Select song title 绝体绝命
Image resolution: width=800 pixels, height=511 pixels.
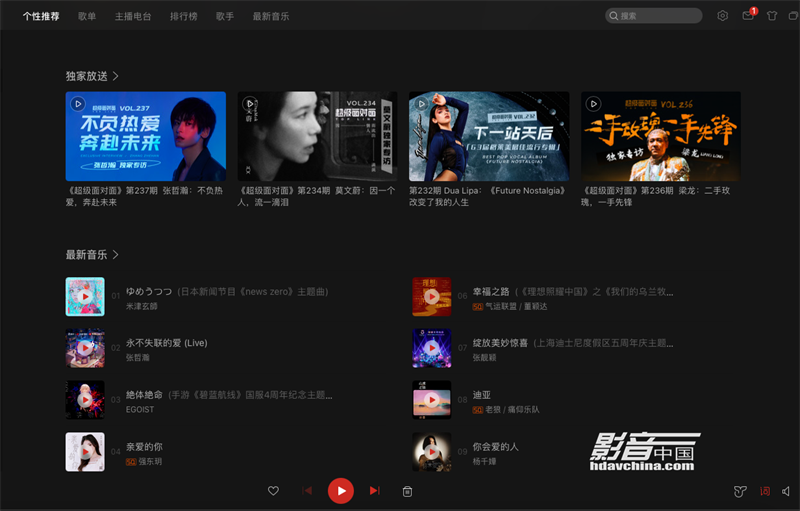[x=144, y=395]
